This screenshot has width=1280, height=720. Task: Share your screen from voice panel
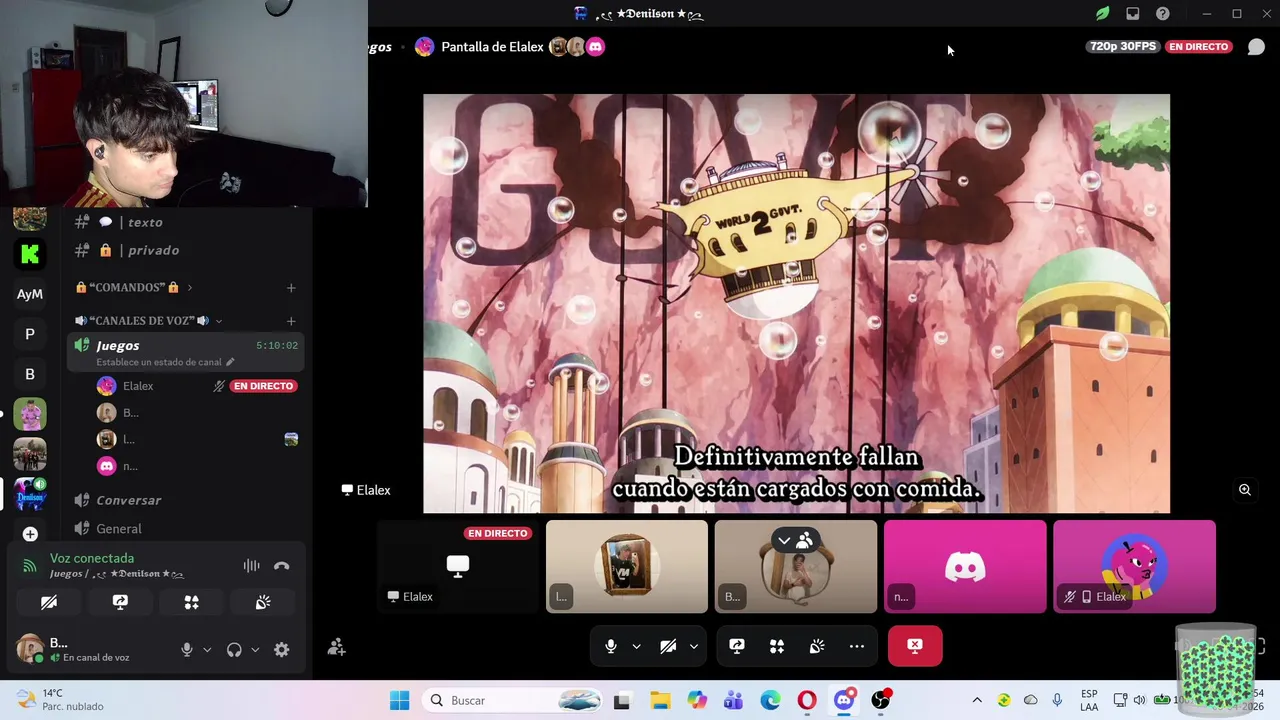(x=120, y=602)
